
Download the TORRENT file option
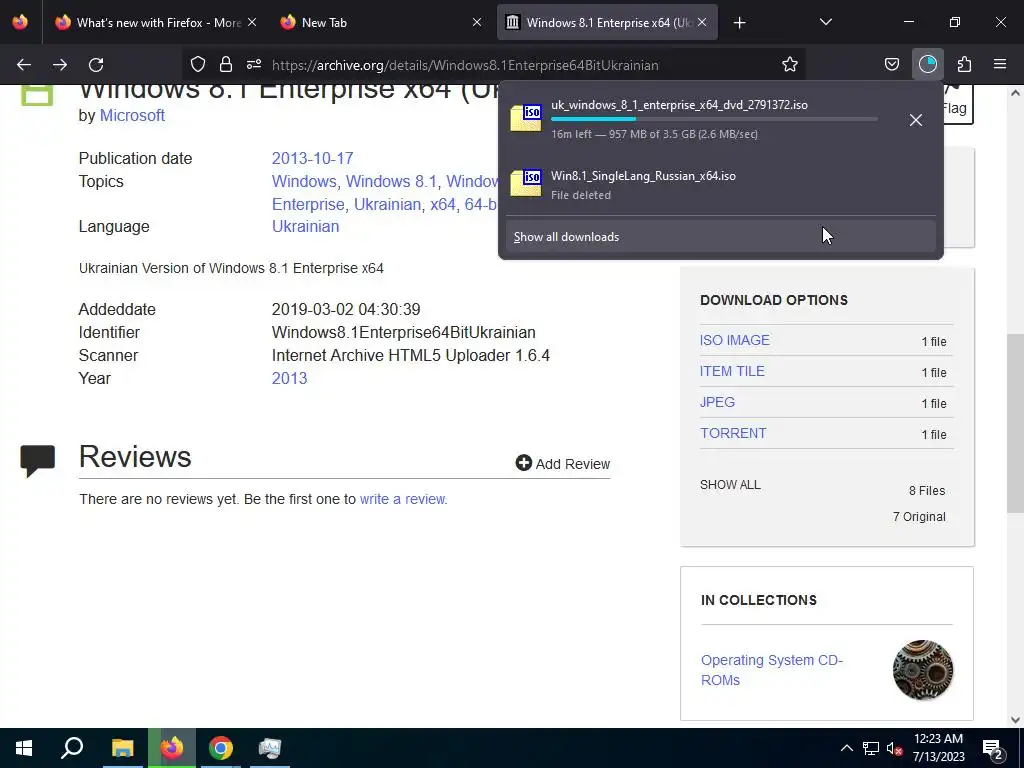733,433
